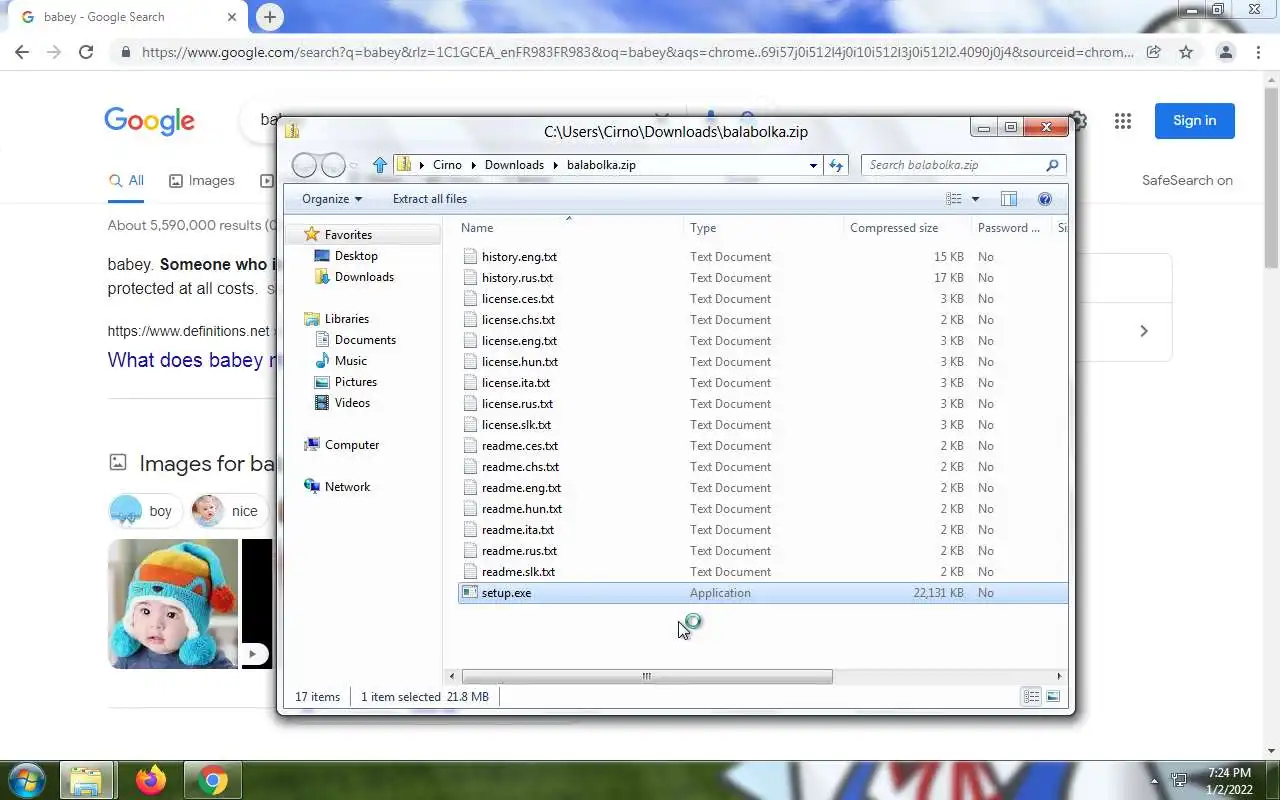This screenshot has height=800, width=1280.
Task: Select file license.ita.txt
Action: [515, 383]
